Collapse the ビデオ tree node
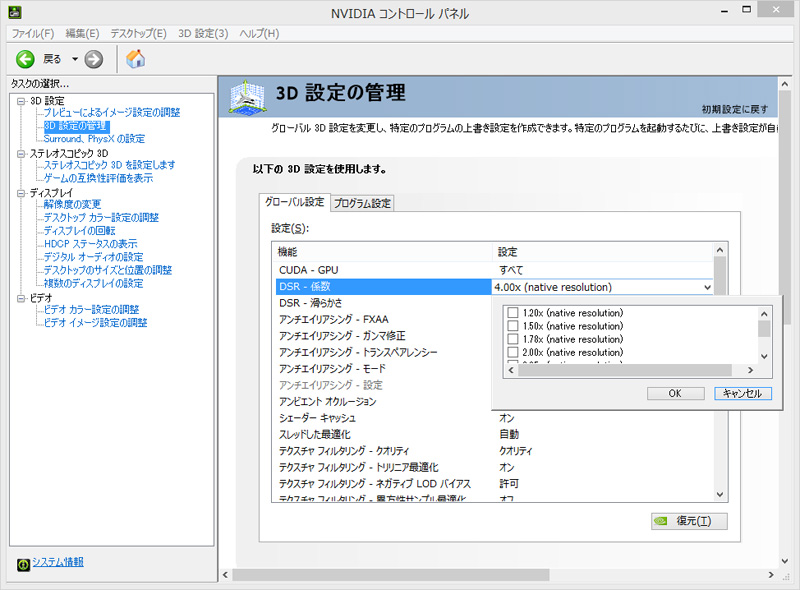Screen dimensions: 800x590 [x=21, y=298]
